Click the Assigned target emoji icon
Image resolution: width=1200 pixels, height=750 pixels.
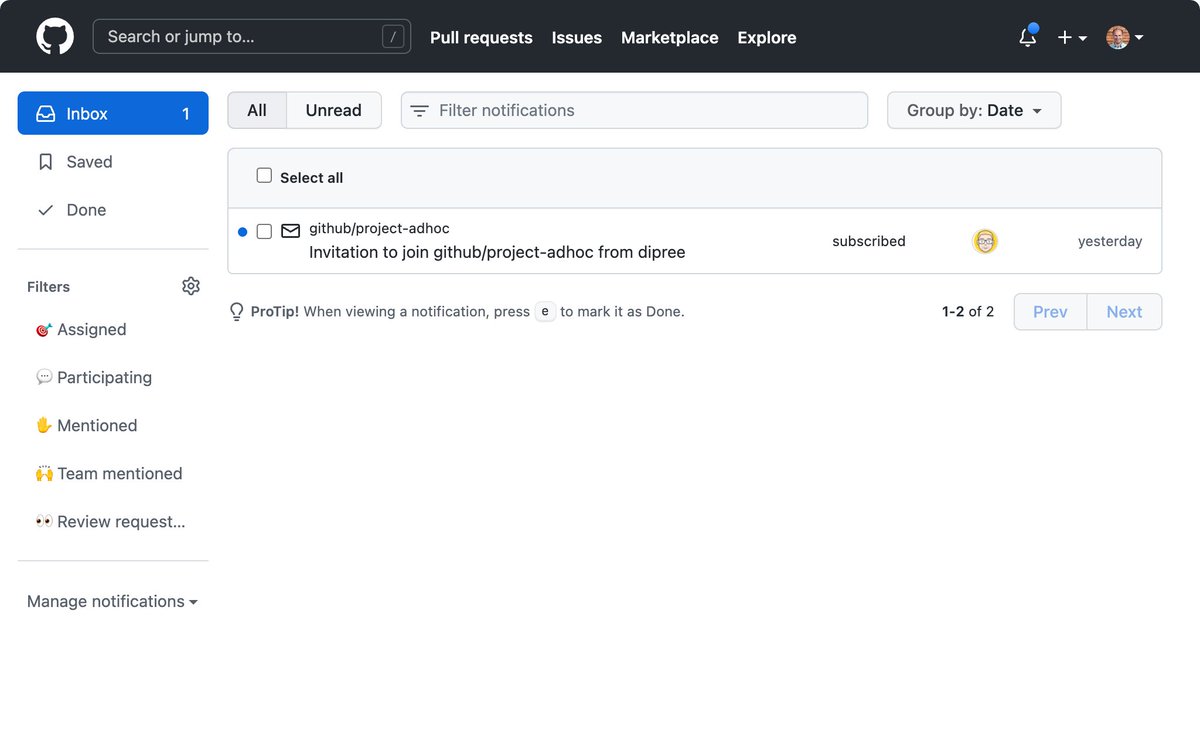tap(43, 329)
